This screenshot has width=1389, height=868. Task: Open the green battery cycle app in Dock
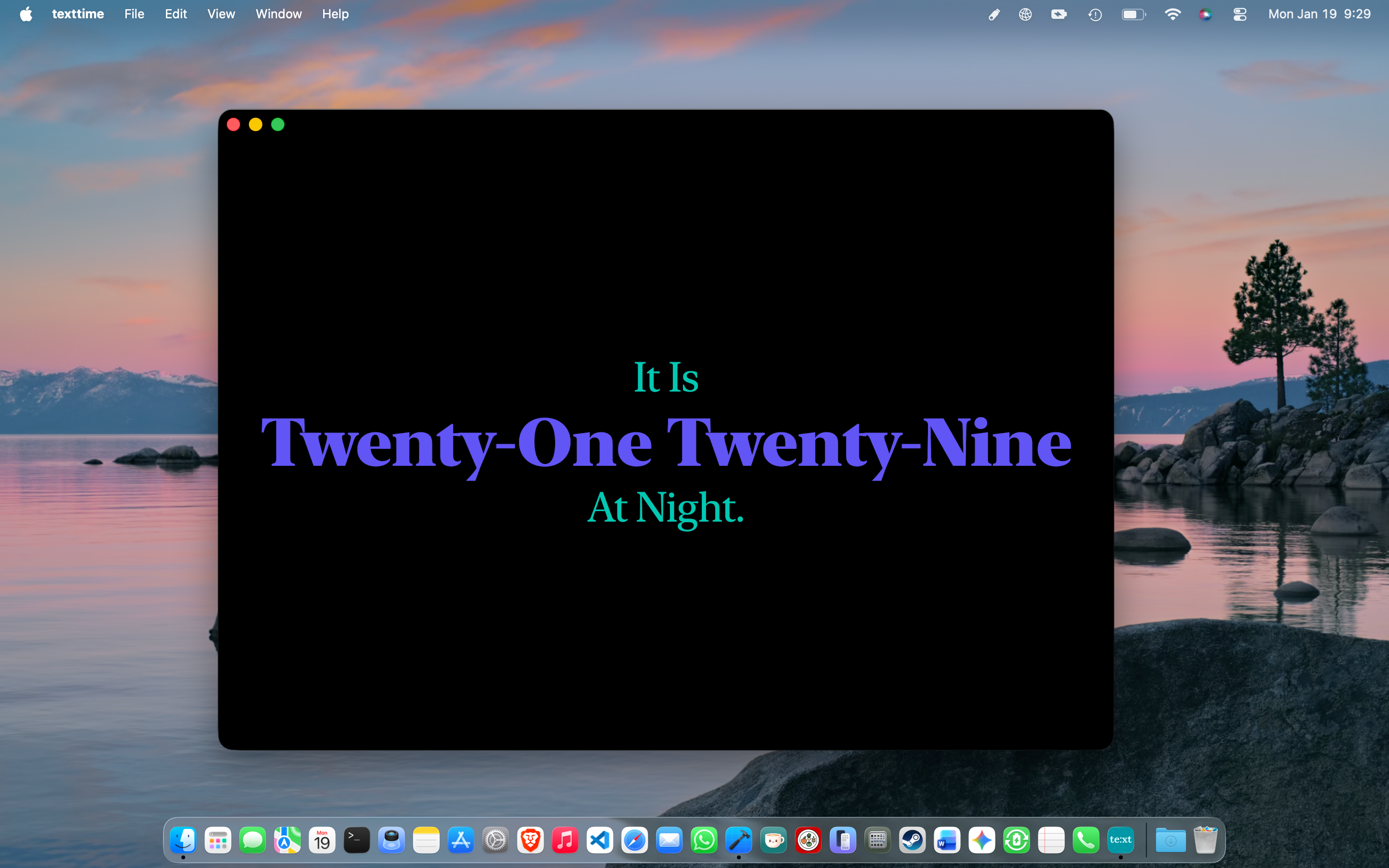tap(1017, 841)
